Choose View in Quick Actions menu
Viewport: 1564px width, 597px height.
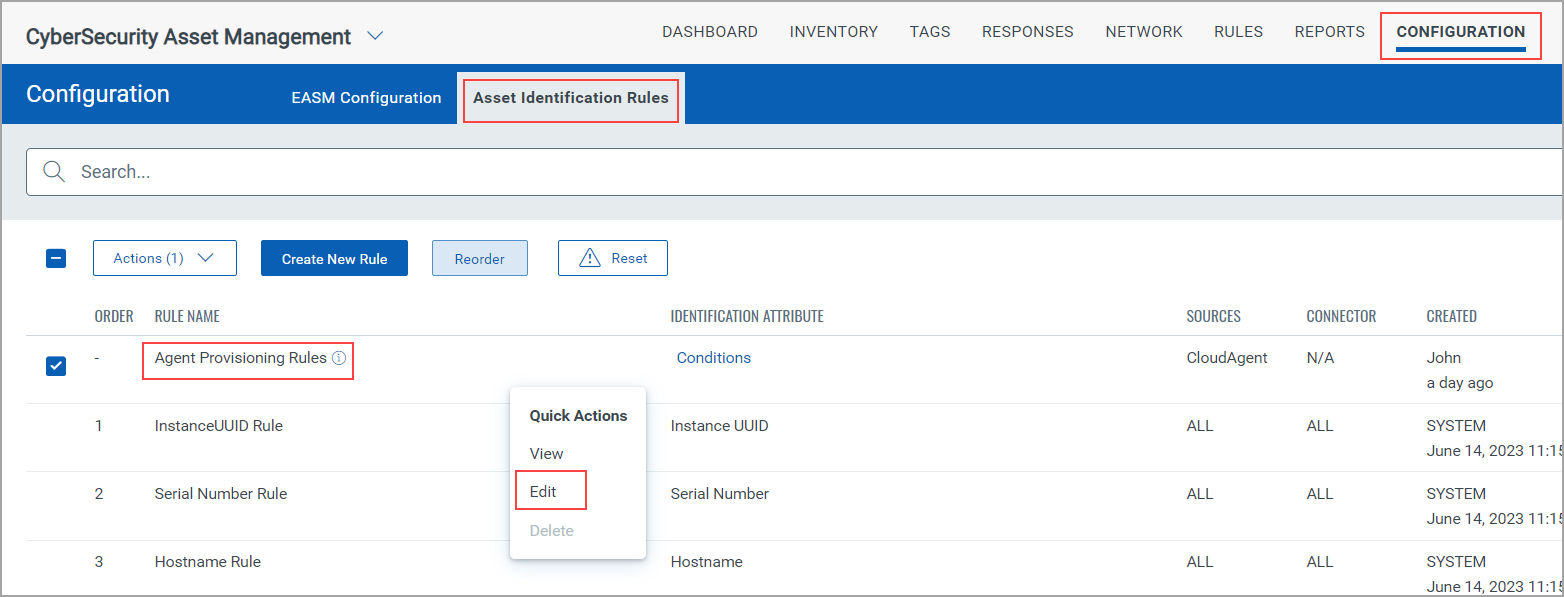(x=547, y=454)
